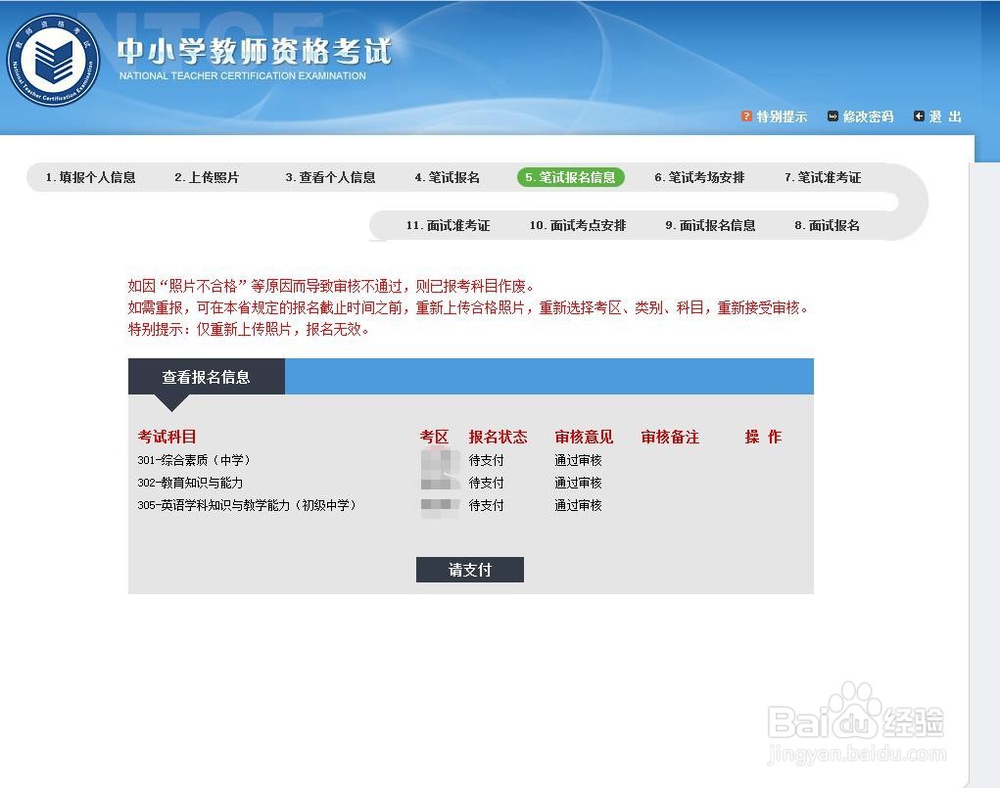Click the 修改密码 pencil icon
This screenshot has width=1000, height=788.
(831, 116)
